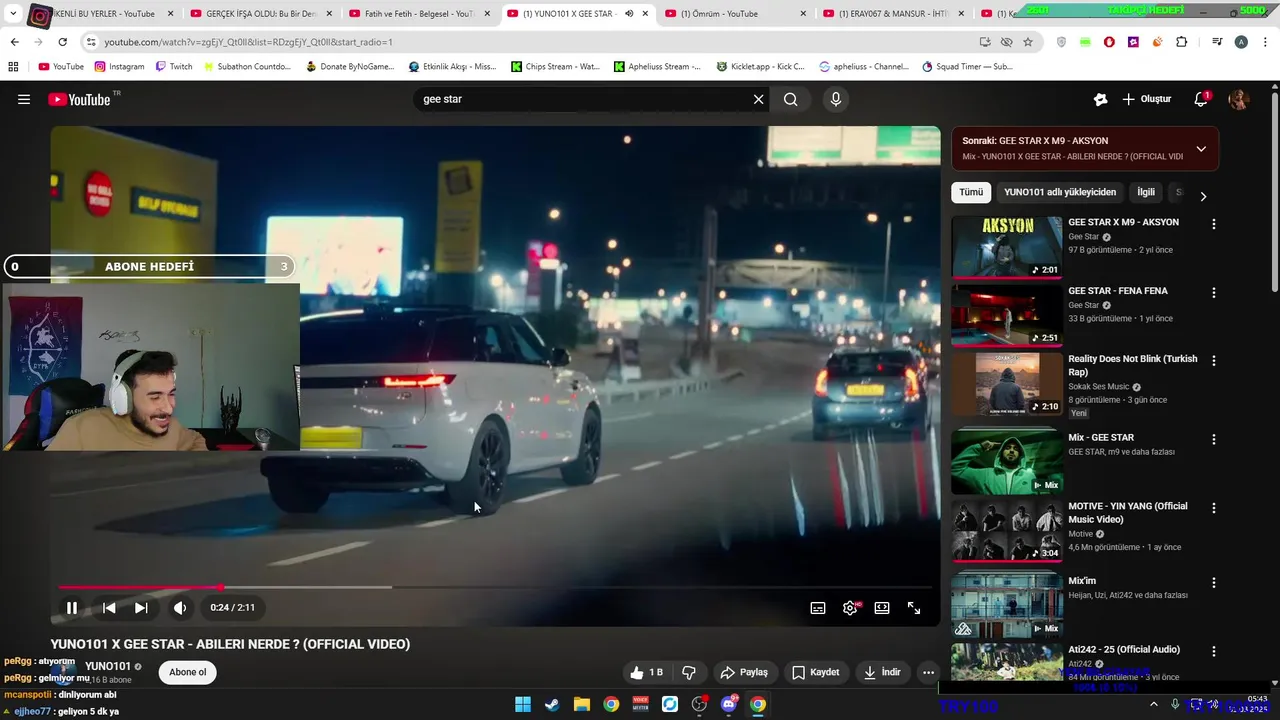Save the video with Kaydet
Image resolution: width=1280 pixels, height=720 pixels.
815,672
